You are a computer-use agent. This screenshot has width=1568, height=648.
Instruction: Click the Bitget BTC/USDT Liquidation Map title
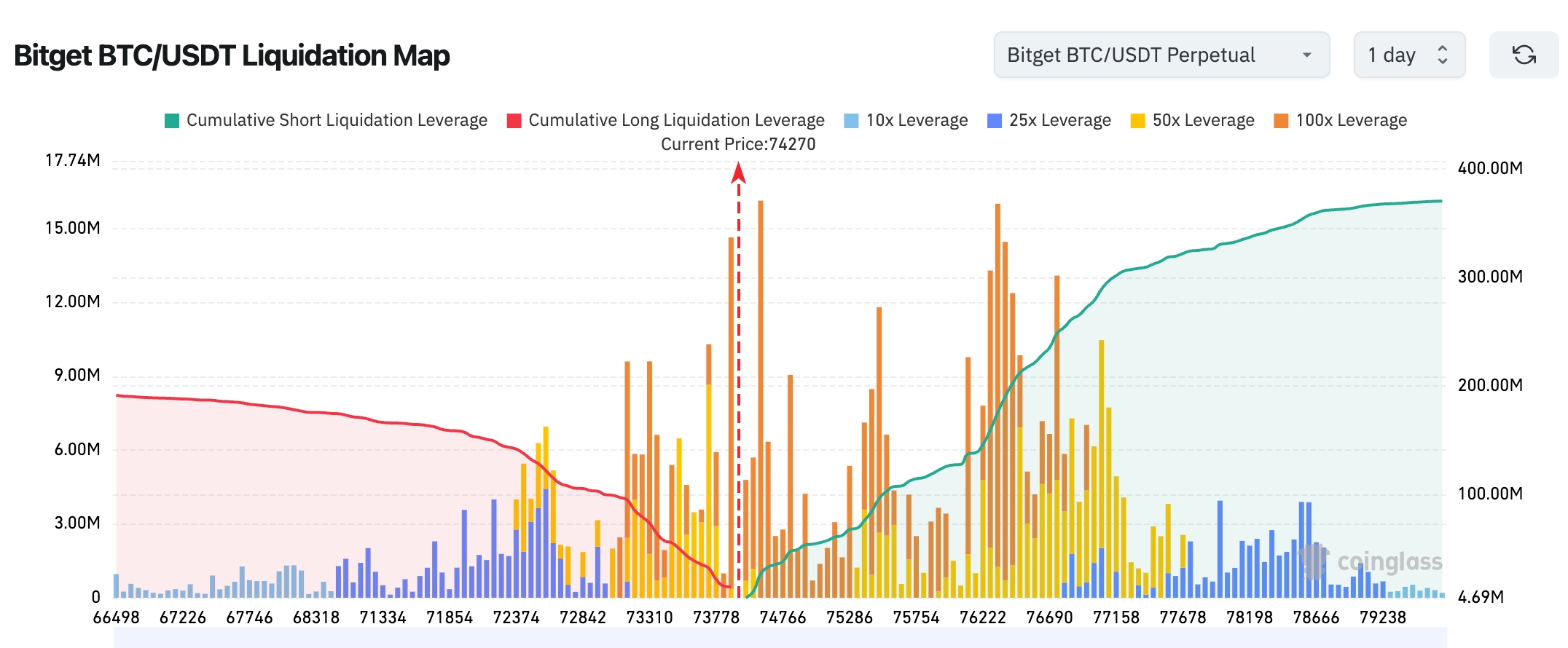(x=232, y=55)
